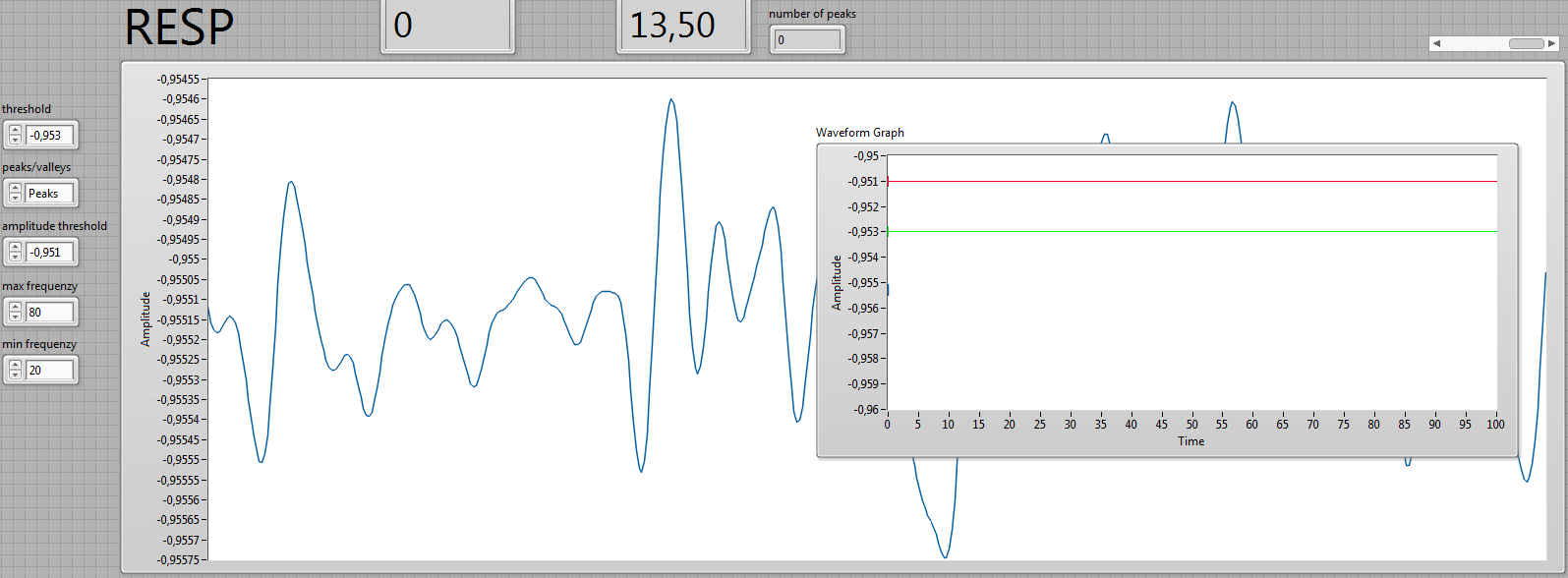Click Amplitude axis label of the large RESP graph
1568x578 pixels.
tap(145, 318)
